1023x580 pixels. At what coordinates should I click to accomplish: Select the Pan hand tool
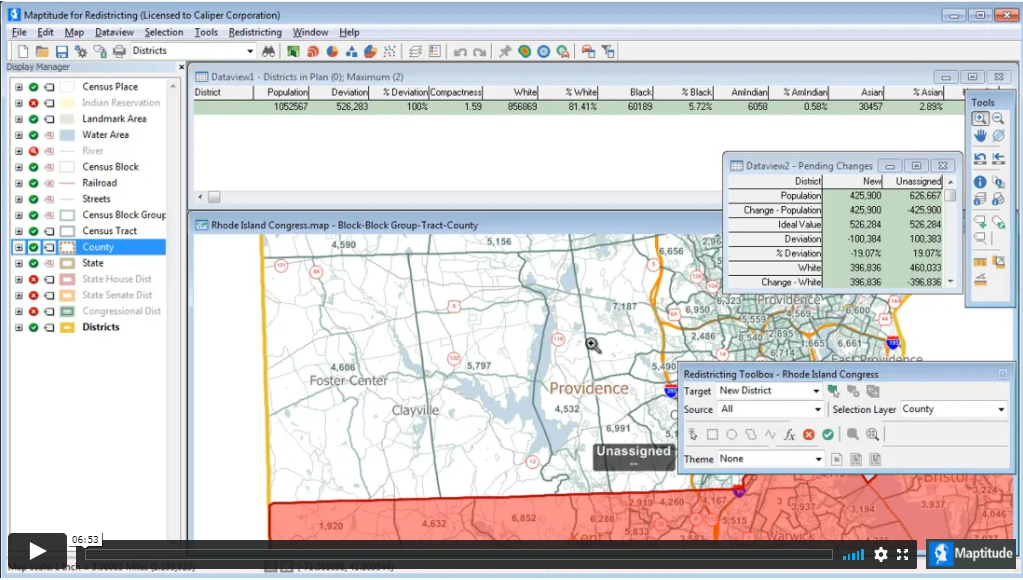(980, 135)
